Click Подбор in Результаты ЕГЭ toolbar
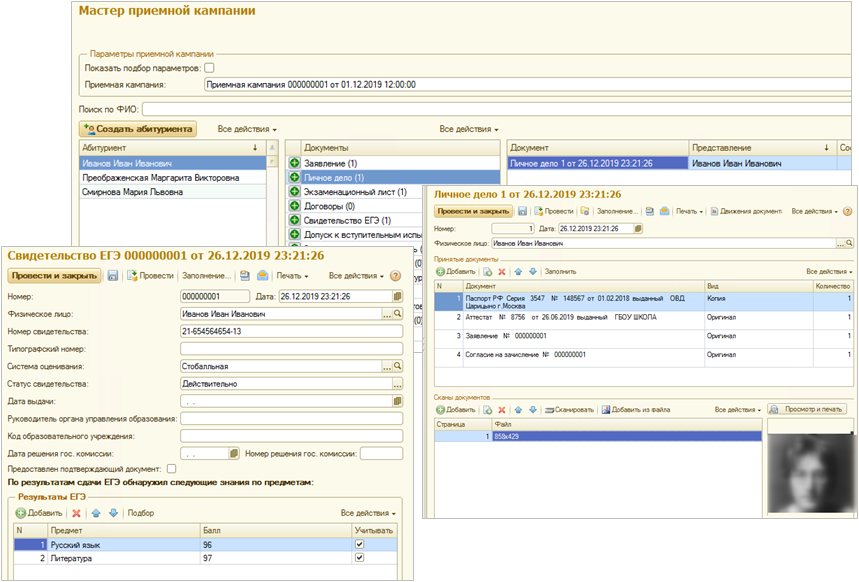The image size is (859, 582). 141,513
